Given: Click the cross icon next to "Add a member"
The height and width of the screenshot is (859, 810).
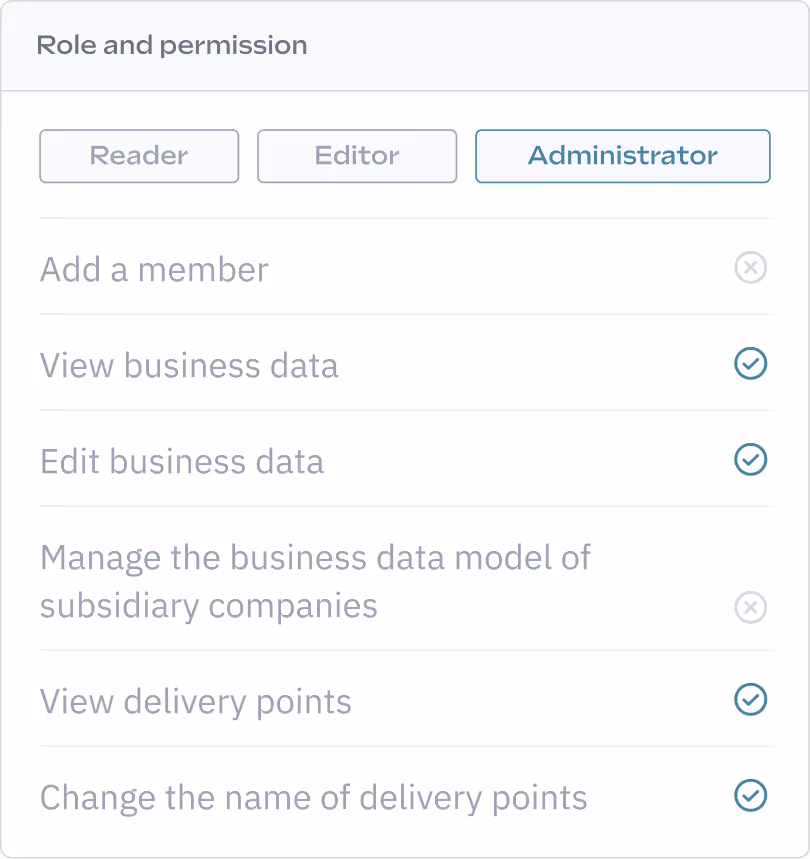Looking at the screenshot, I should point(751,268).
